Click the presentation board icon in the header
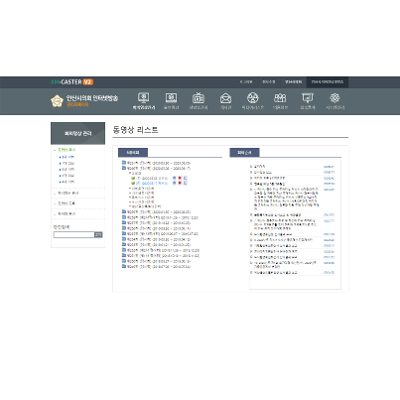400x400 pixels. coord(307,98)
